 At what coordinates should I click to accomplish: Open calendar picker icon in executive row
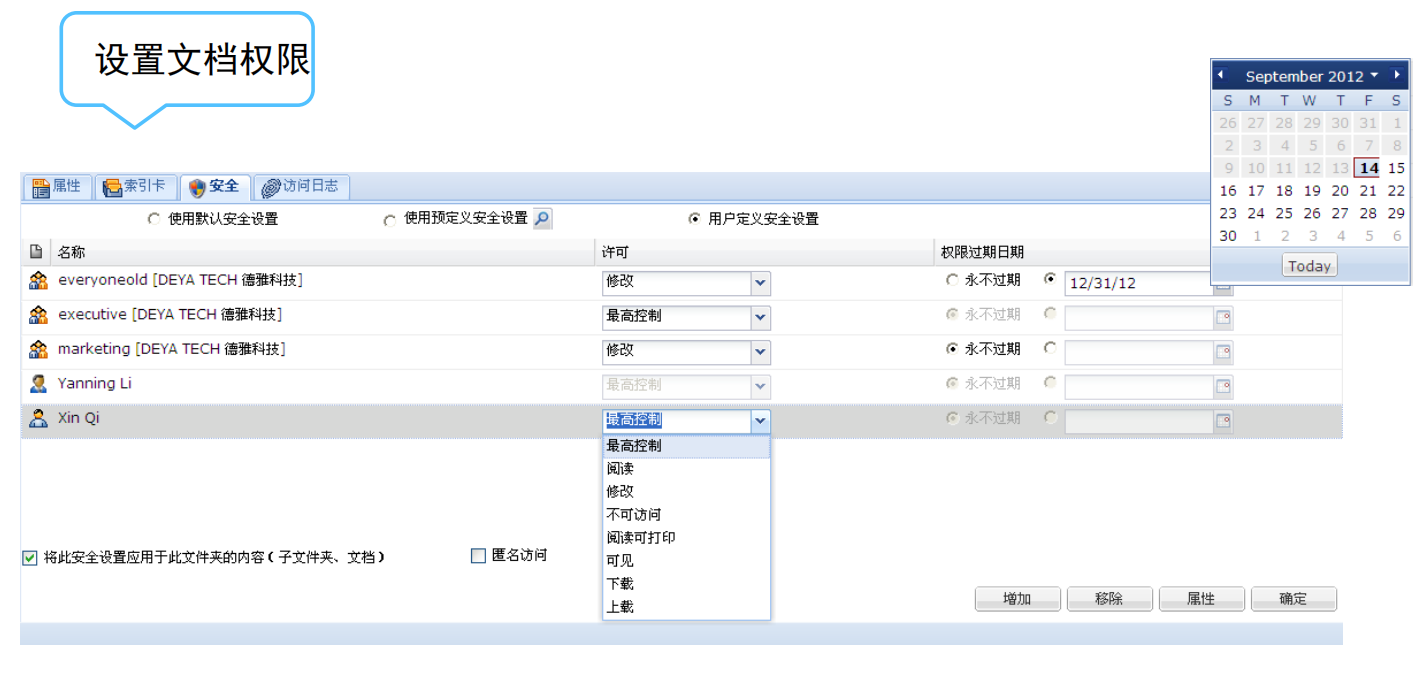(1222, 318)
